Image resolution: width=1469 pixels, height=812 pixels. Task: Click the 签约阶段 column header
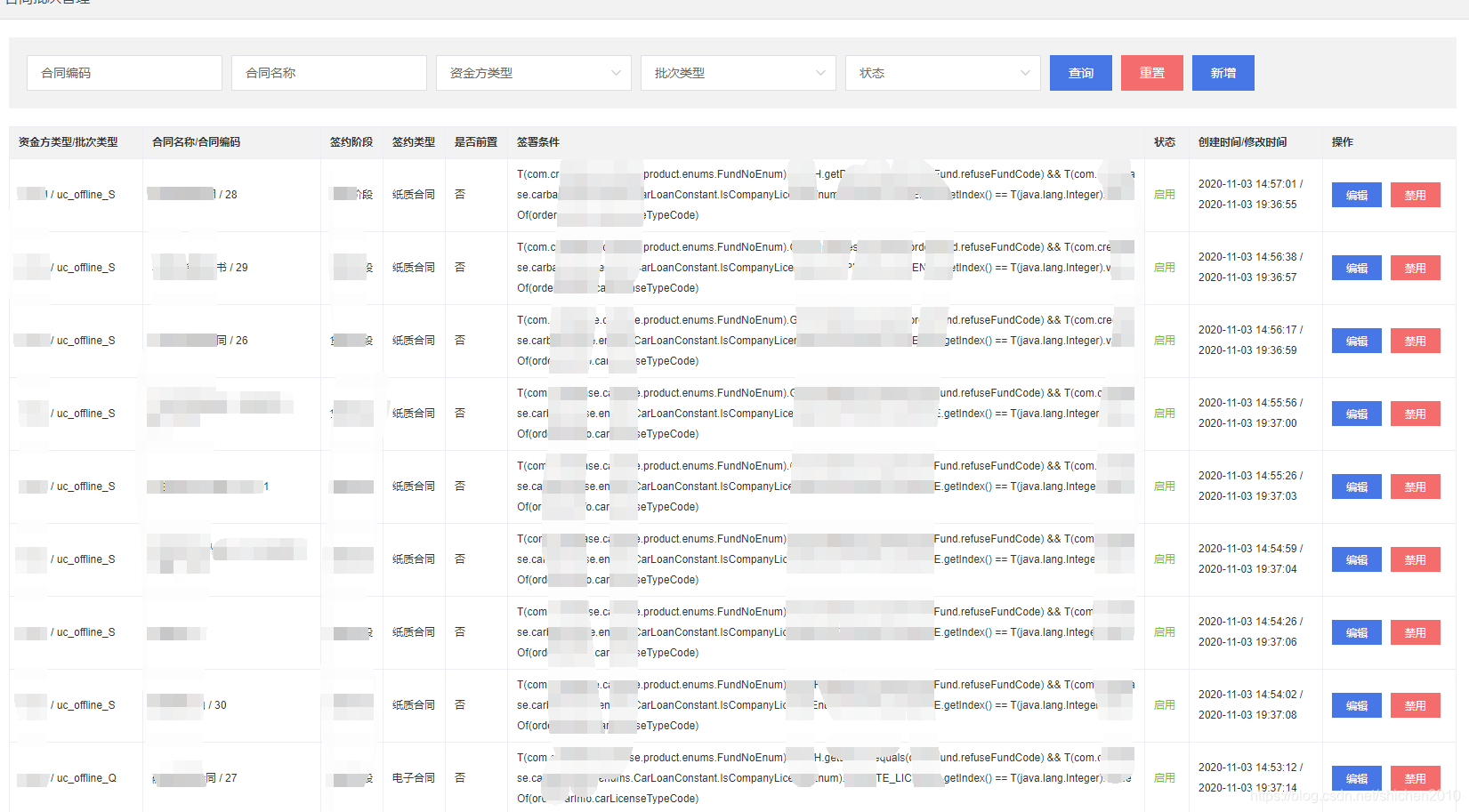point(351,142)
